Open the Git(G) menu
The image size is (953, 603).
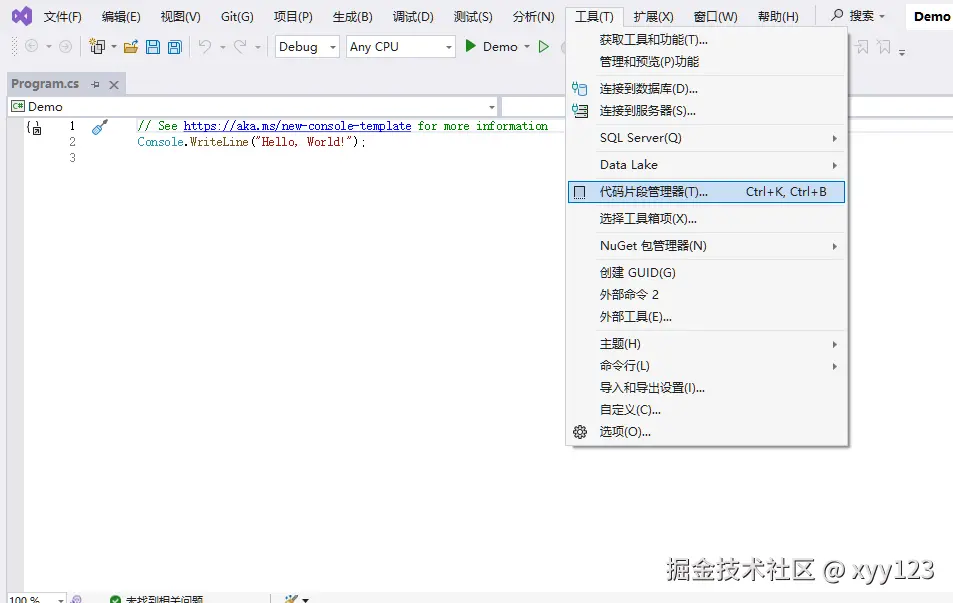click(x=237, y=16)
